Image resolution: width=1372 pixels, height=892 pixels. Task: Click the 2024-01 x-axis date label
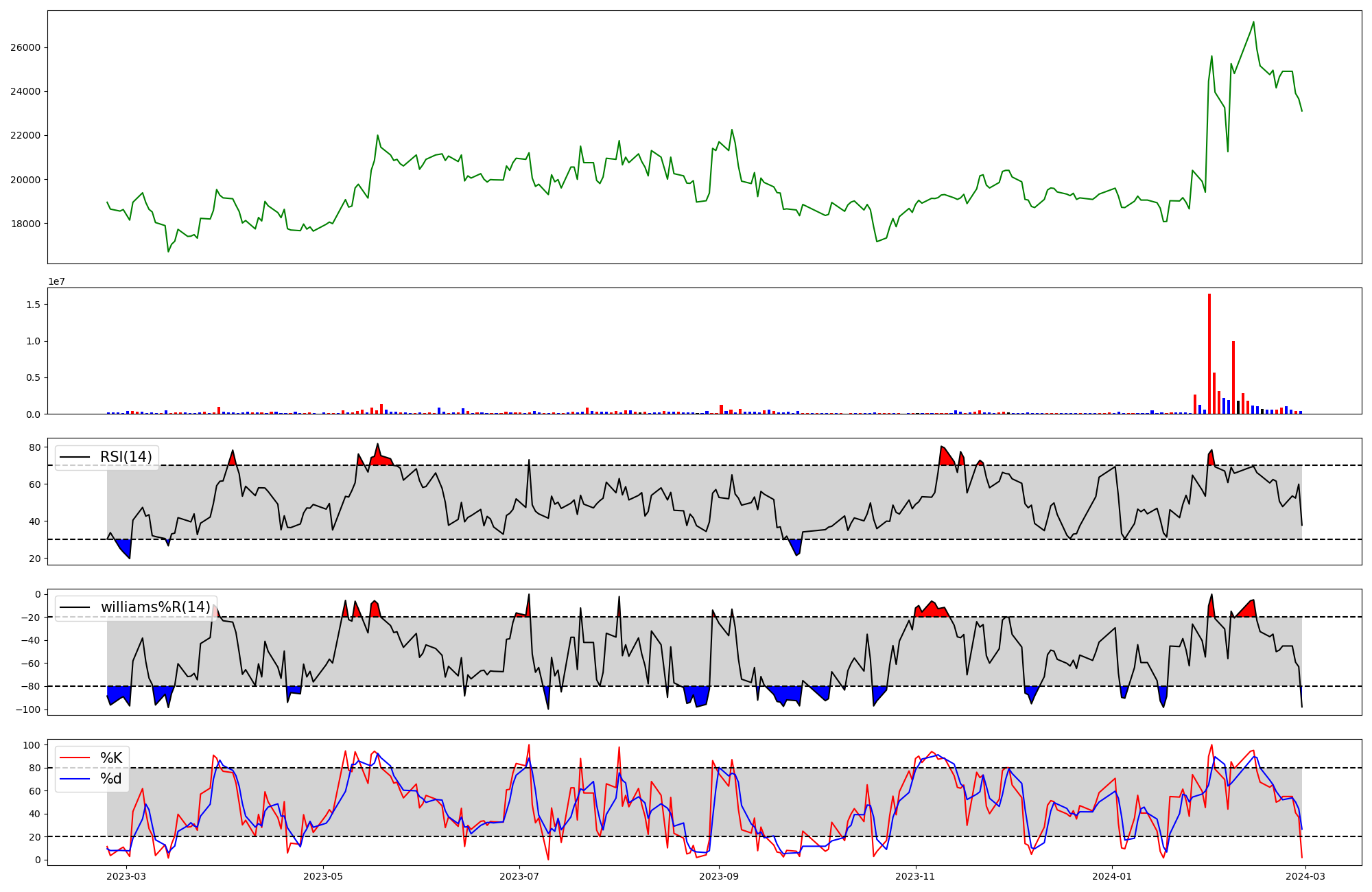point(1111,876)
